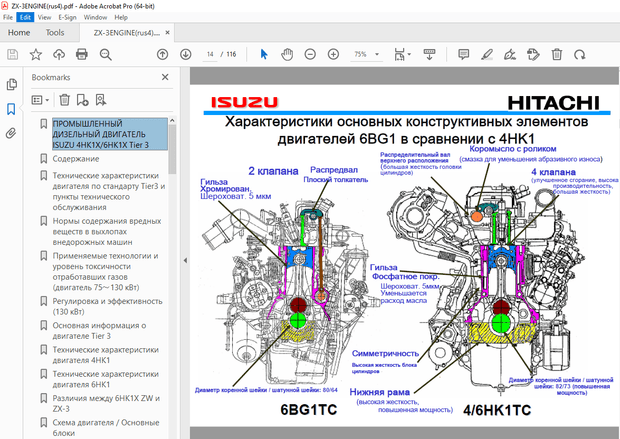The image size is (620, 439).
Task: Open page thumbnails panel
Action: pyautogui.click(x=11, y=84)
